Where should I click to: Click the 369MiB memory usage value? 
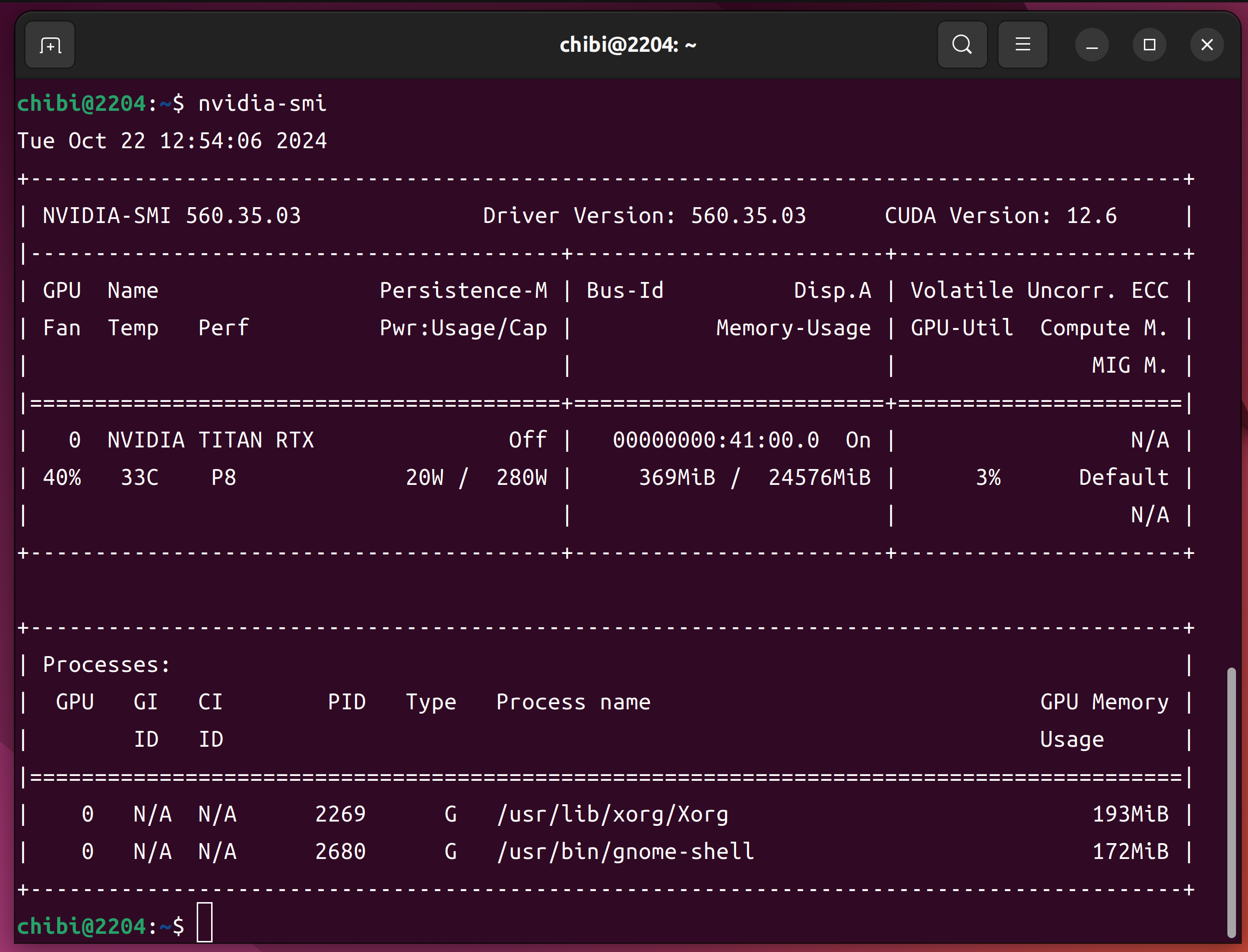coord(677,478)
